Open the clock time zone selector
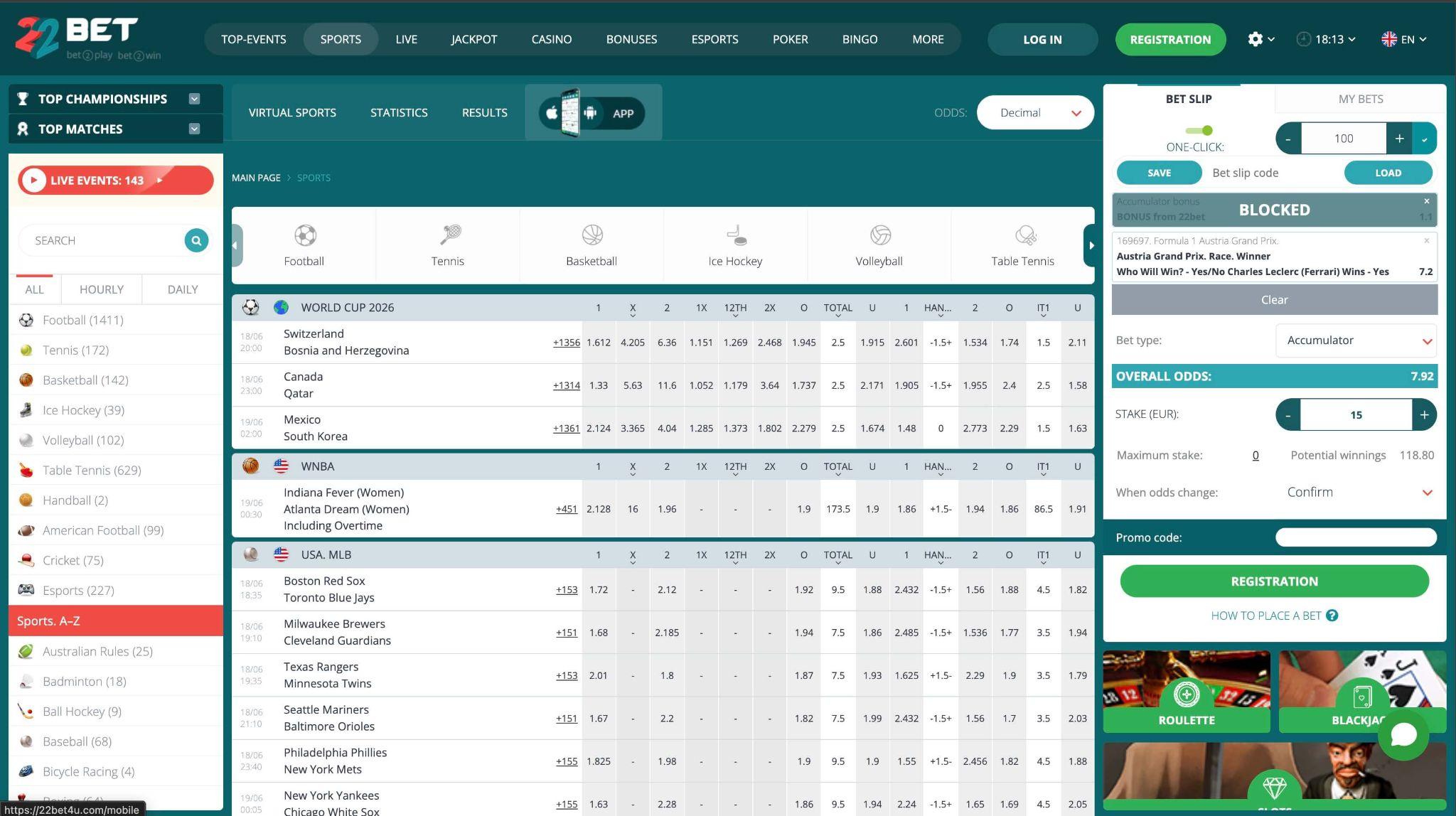This screenshot has height=816, width=1456. 1325,39
